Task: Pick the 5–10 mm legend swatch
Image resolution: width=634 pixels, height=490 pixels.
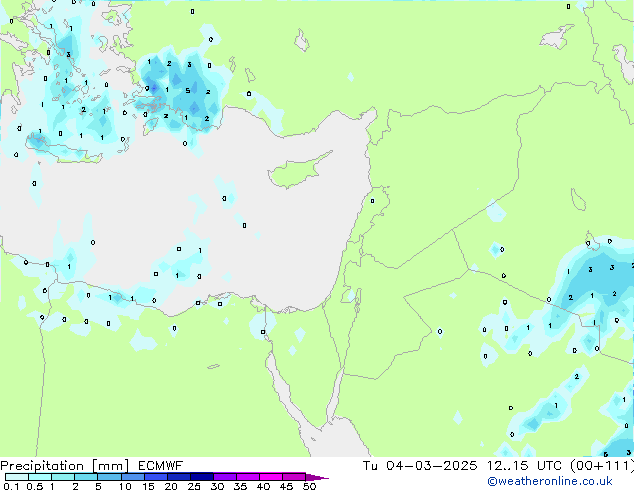Action: pos(110,477)
